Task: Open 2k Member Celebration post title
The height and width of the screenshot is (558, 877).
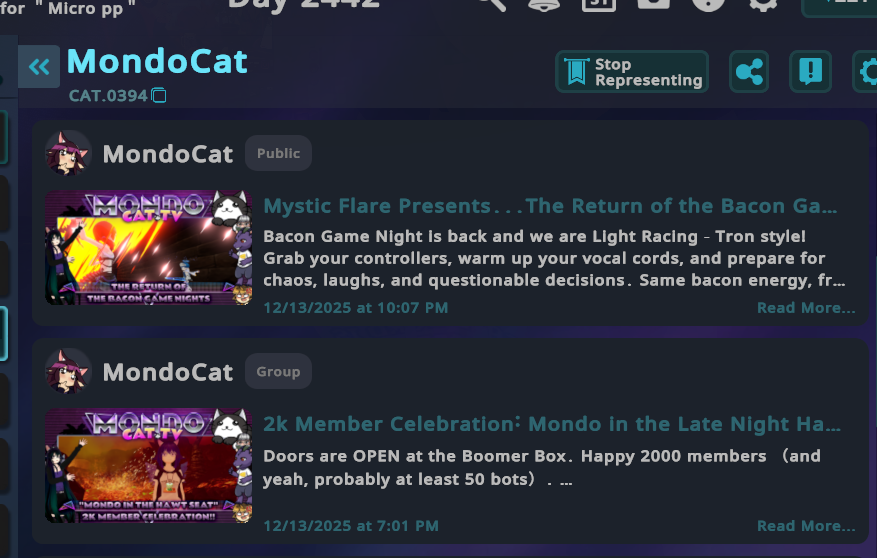Action: 552,424
